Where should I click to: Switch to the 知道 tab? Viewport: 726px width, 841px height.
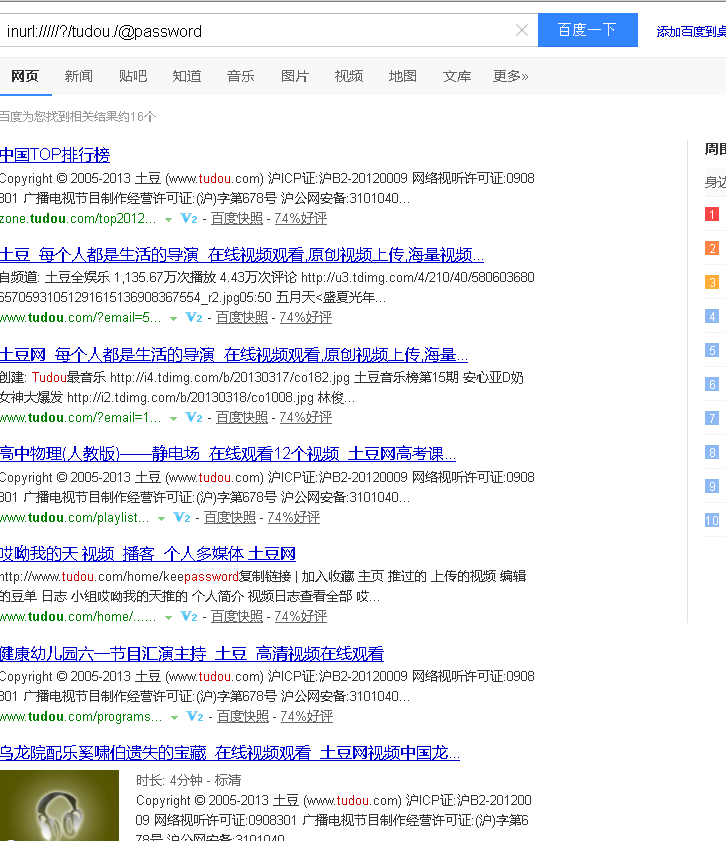[187, 76]
